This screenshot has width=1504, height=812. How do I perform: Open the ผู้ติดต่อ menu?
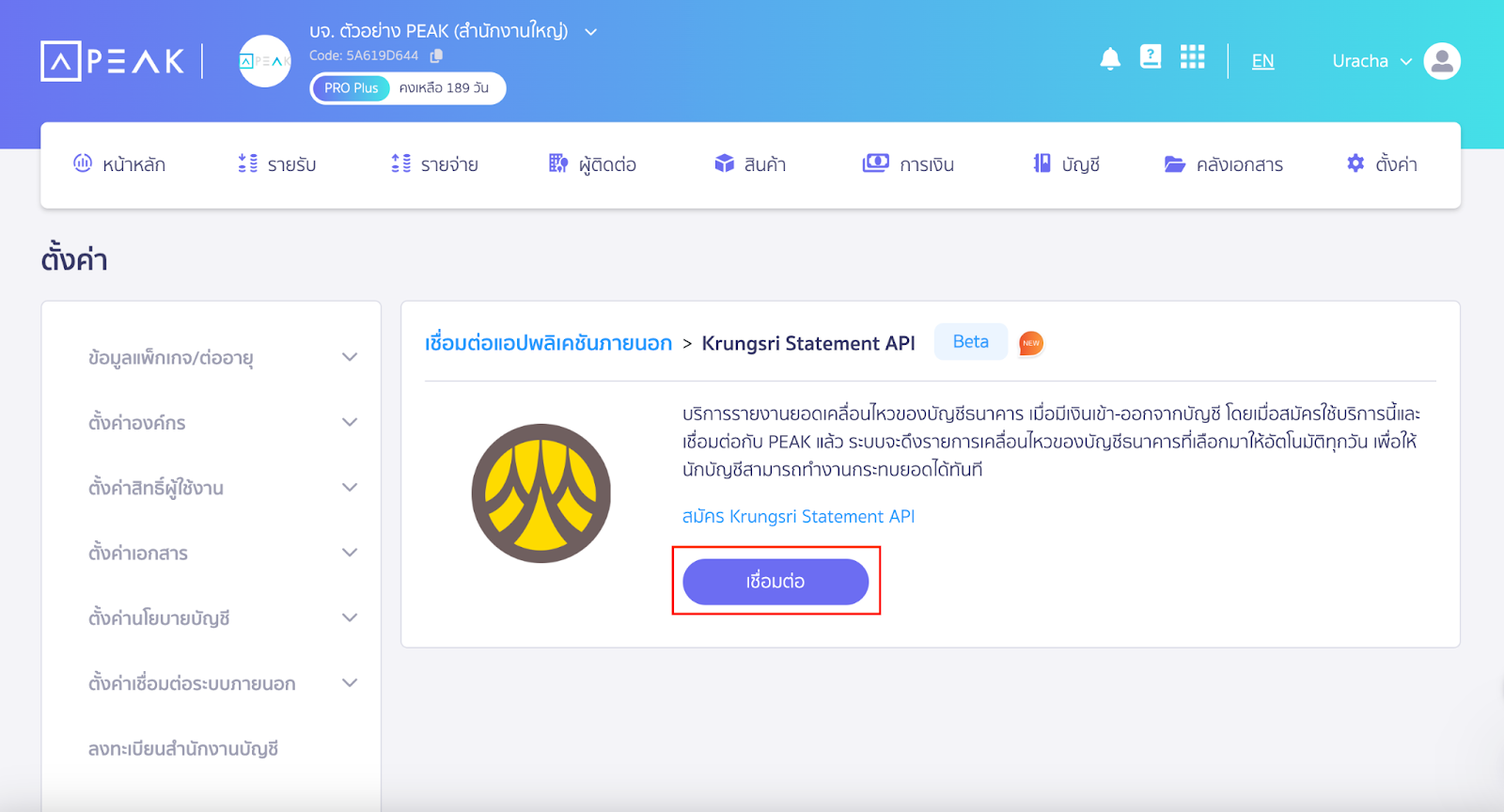[x=592, y=164]
